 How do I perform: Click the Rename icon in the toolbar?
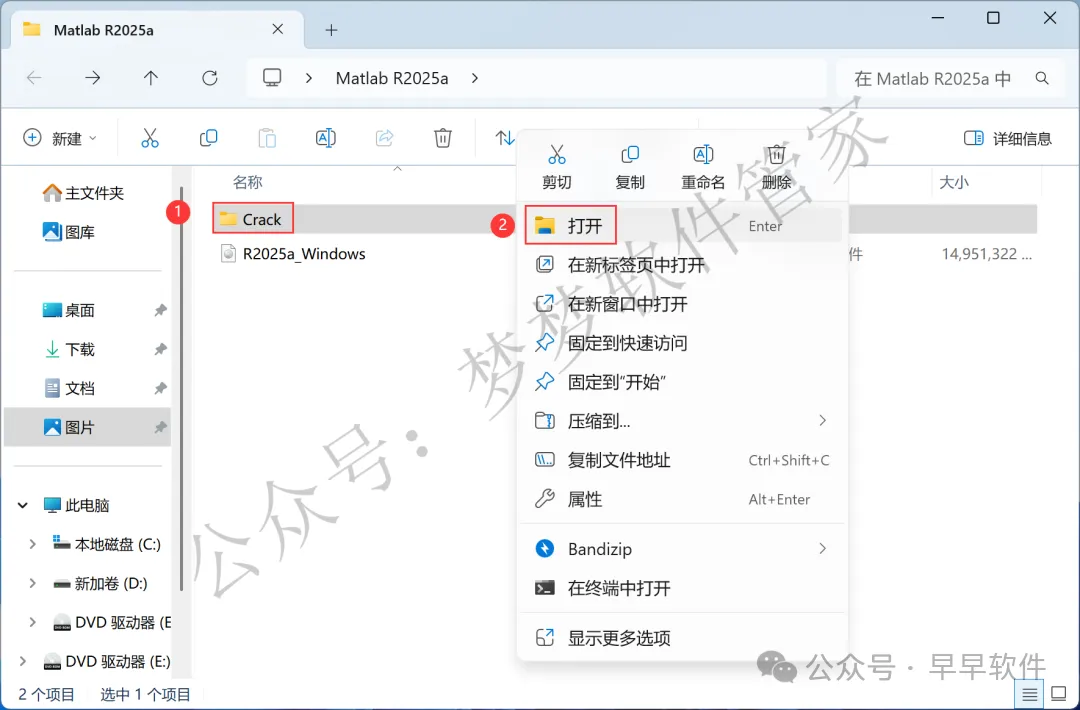tap(326, 138)
